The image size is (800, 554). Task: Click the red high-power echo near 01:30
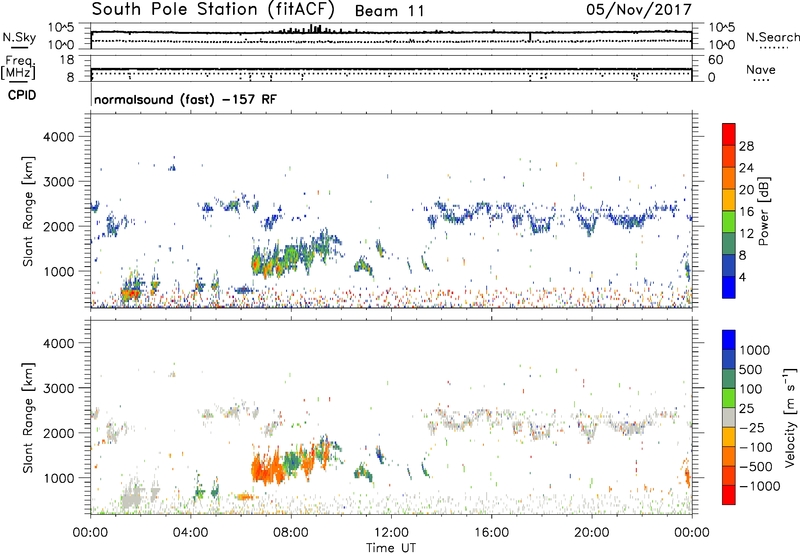click(x=130, y=294)
